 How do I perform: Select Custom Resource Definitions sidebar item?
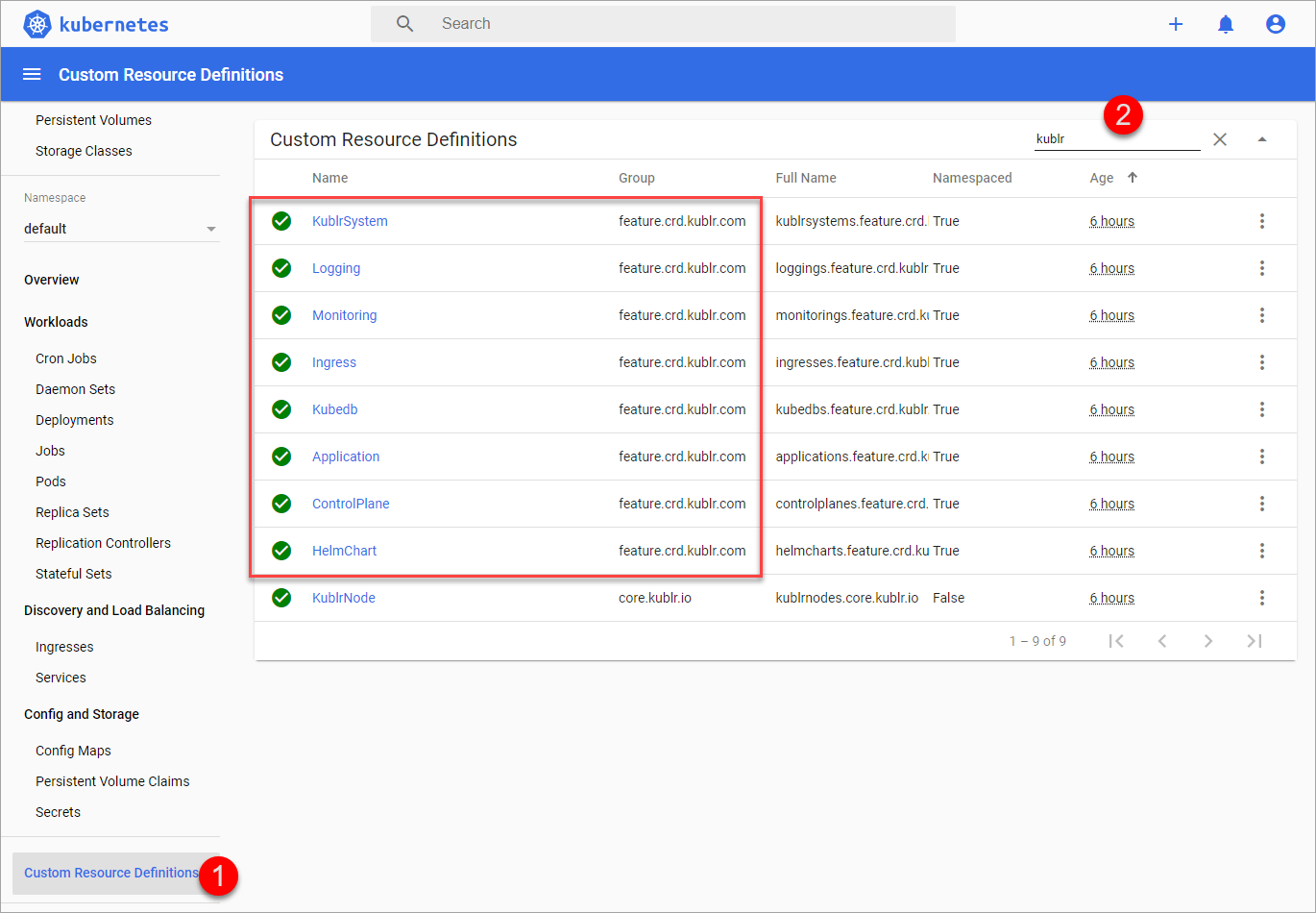pyautogui.click(x=111, y=873)
